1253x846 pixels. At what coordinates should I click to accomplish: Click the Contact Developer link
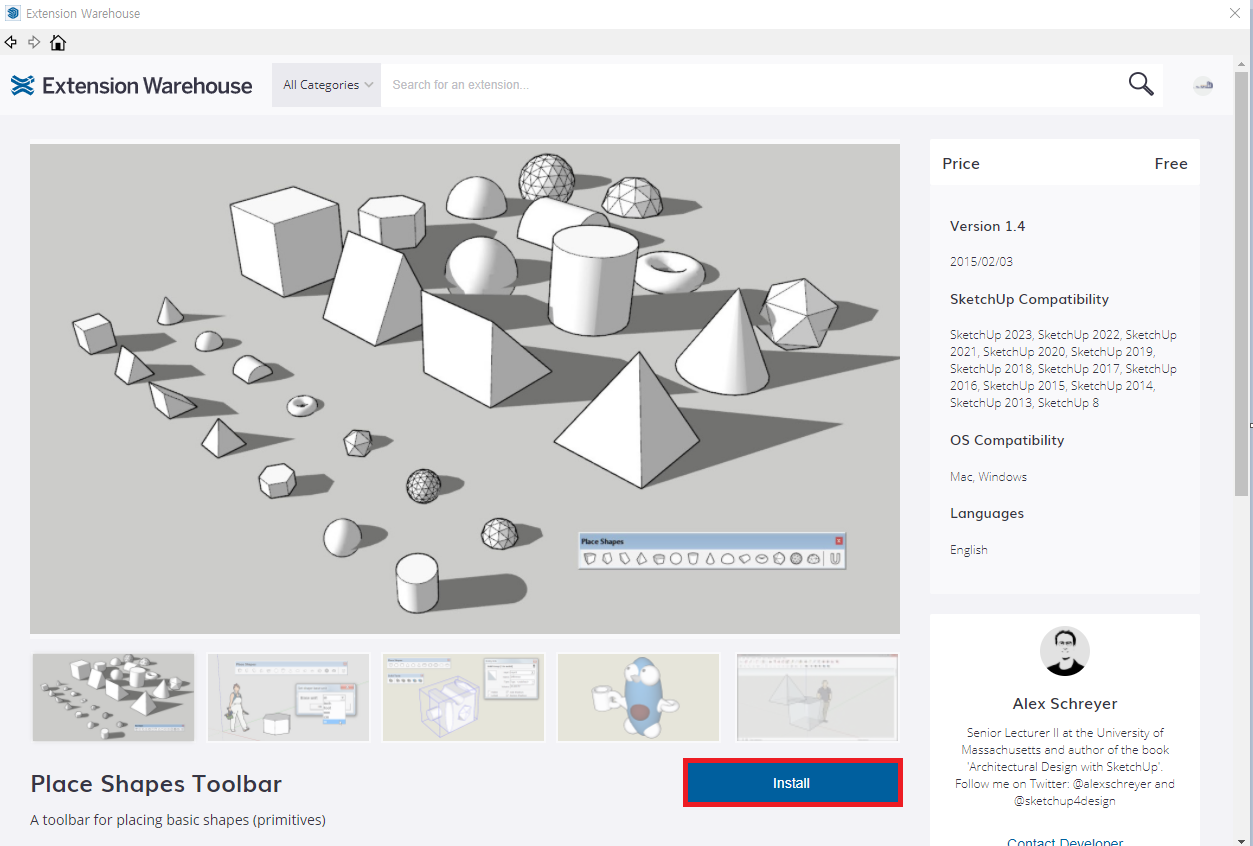1065,841
